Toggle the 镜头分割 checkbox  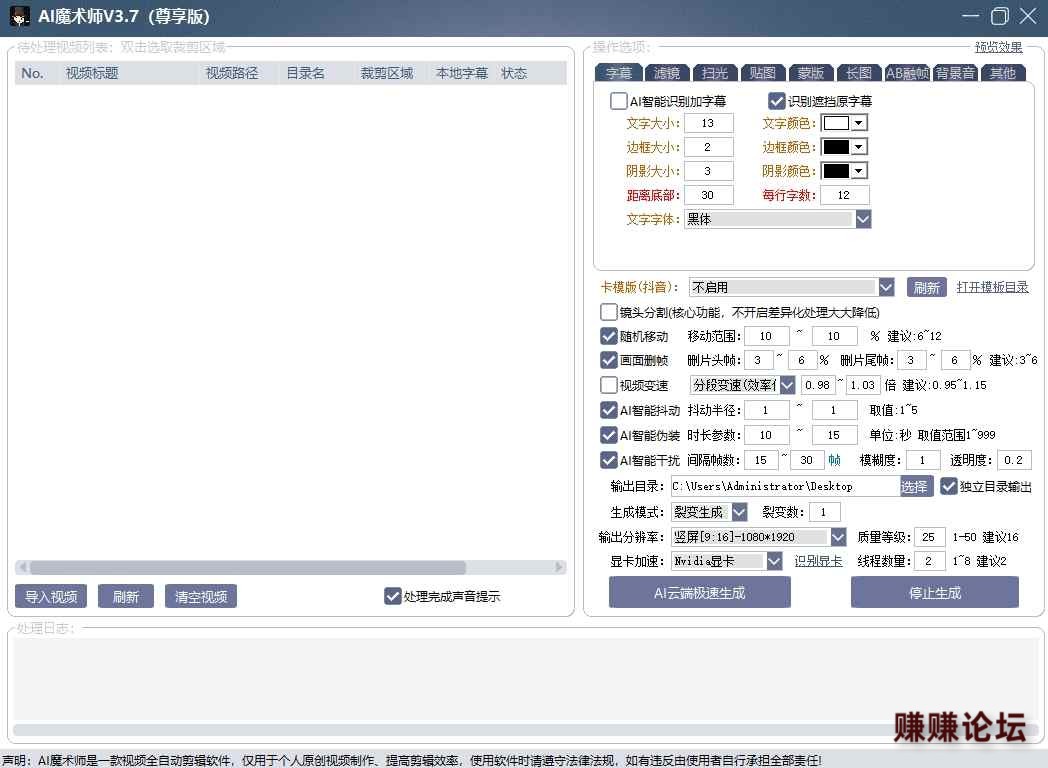click(x=608, y=312)
